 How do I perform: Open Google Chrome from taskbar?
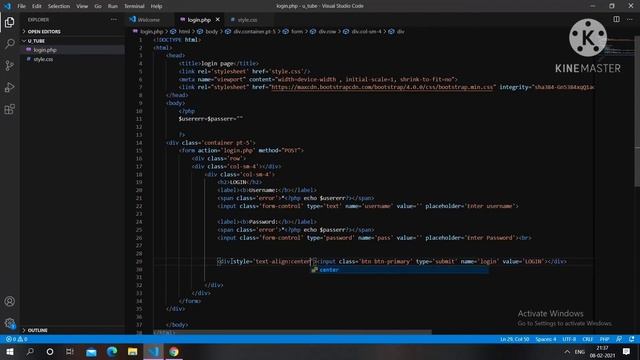pos(174,351)
